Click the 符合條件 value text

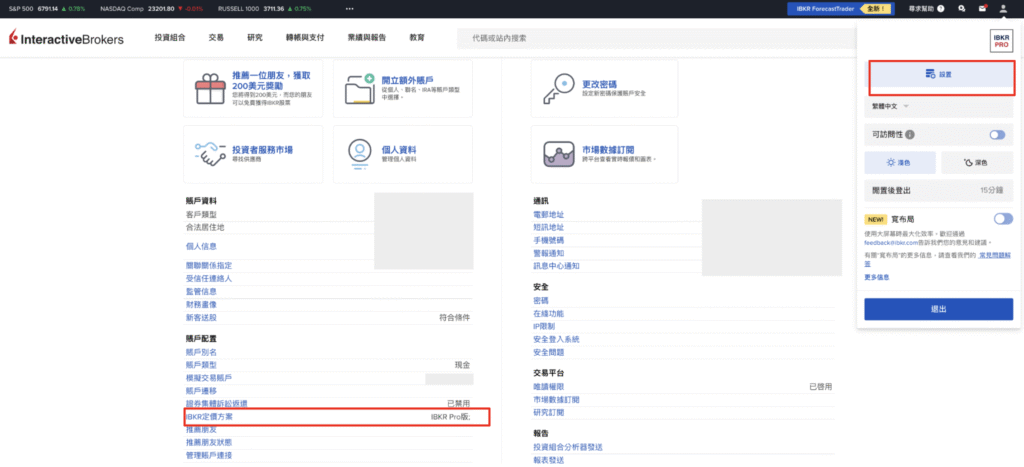coord(455,317)
